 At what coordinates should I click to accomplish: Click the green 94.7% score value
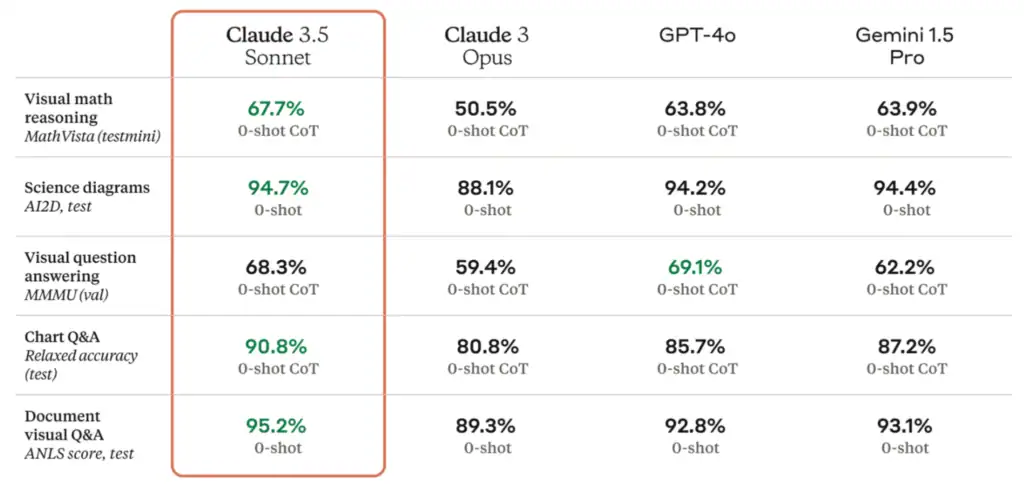[x=276, y=188]
